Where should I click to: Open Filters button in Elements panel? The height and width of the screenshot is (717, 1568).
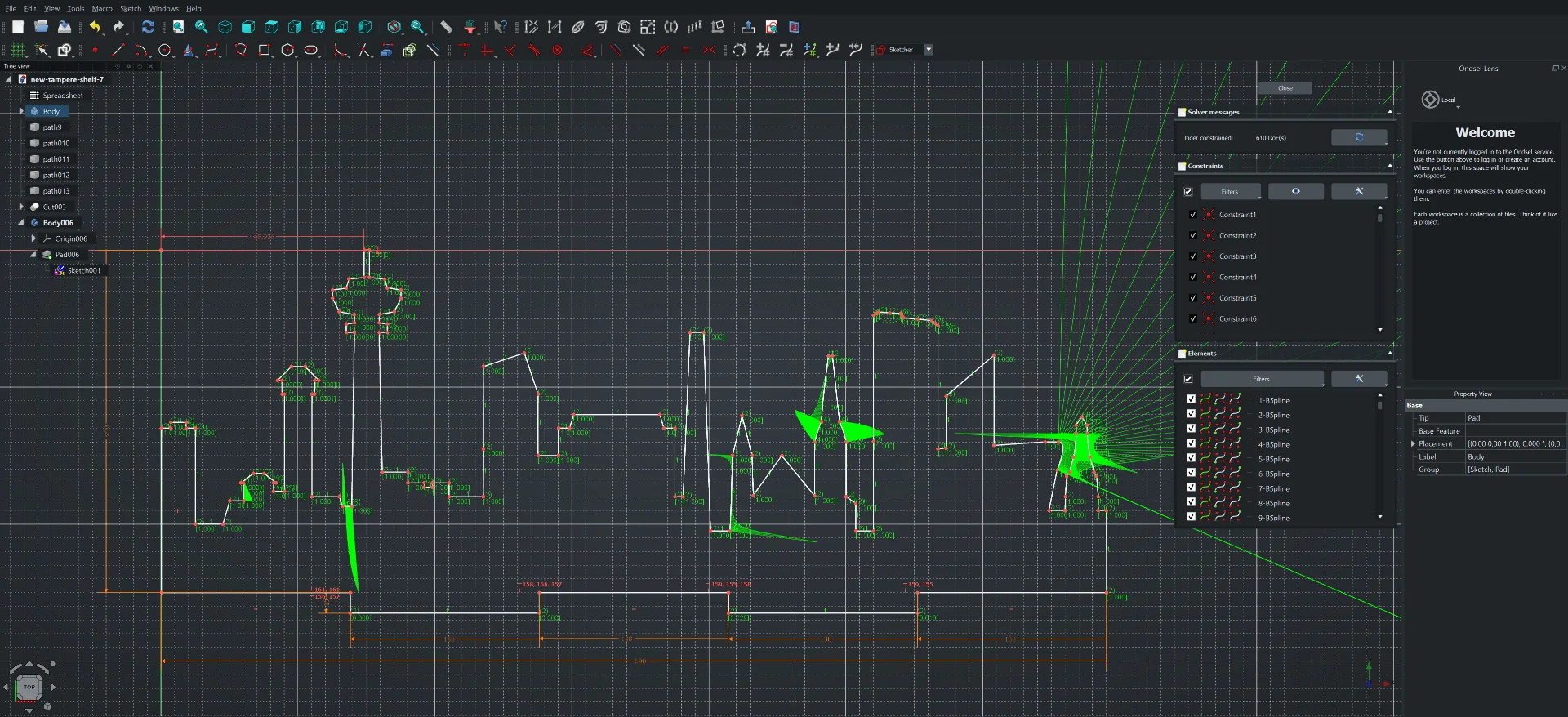point(1261,379)
